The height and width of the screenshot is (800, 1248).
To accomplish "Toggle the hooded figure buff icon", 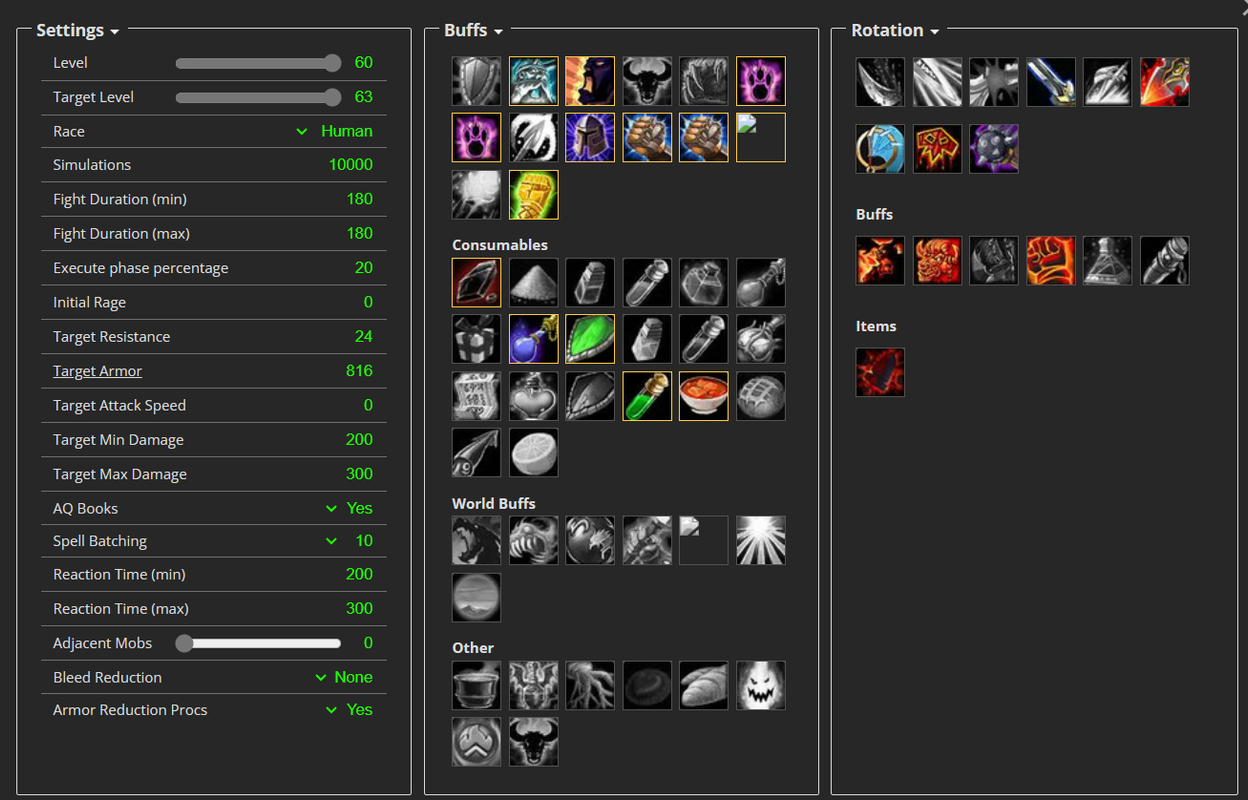I will point(590,81).
